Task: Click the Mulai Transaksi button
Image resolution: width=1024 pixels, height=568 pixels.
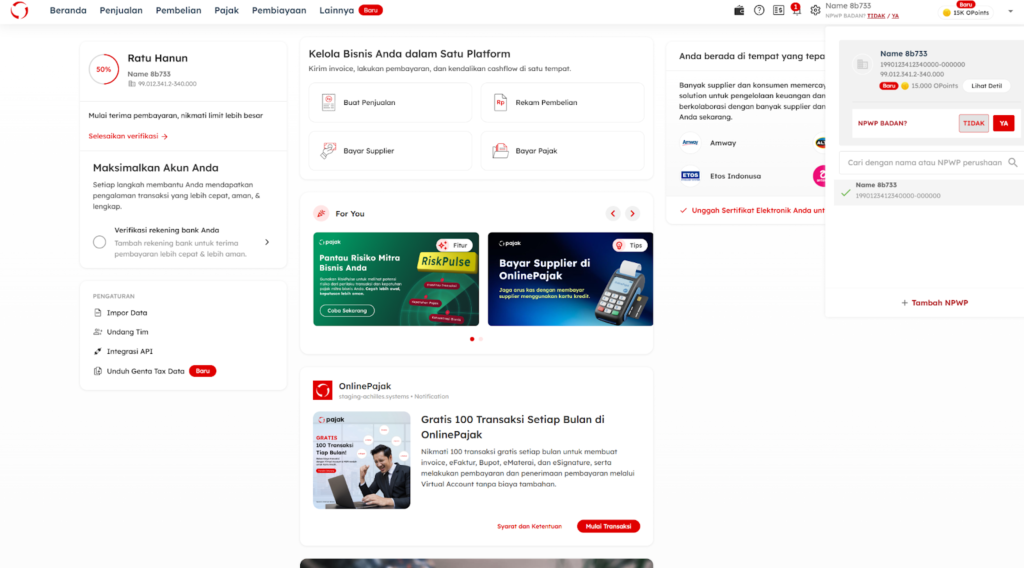Action: coord(608,526)
